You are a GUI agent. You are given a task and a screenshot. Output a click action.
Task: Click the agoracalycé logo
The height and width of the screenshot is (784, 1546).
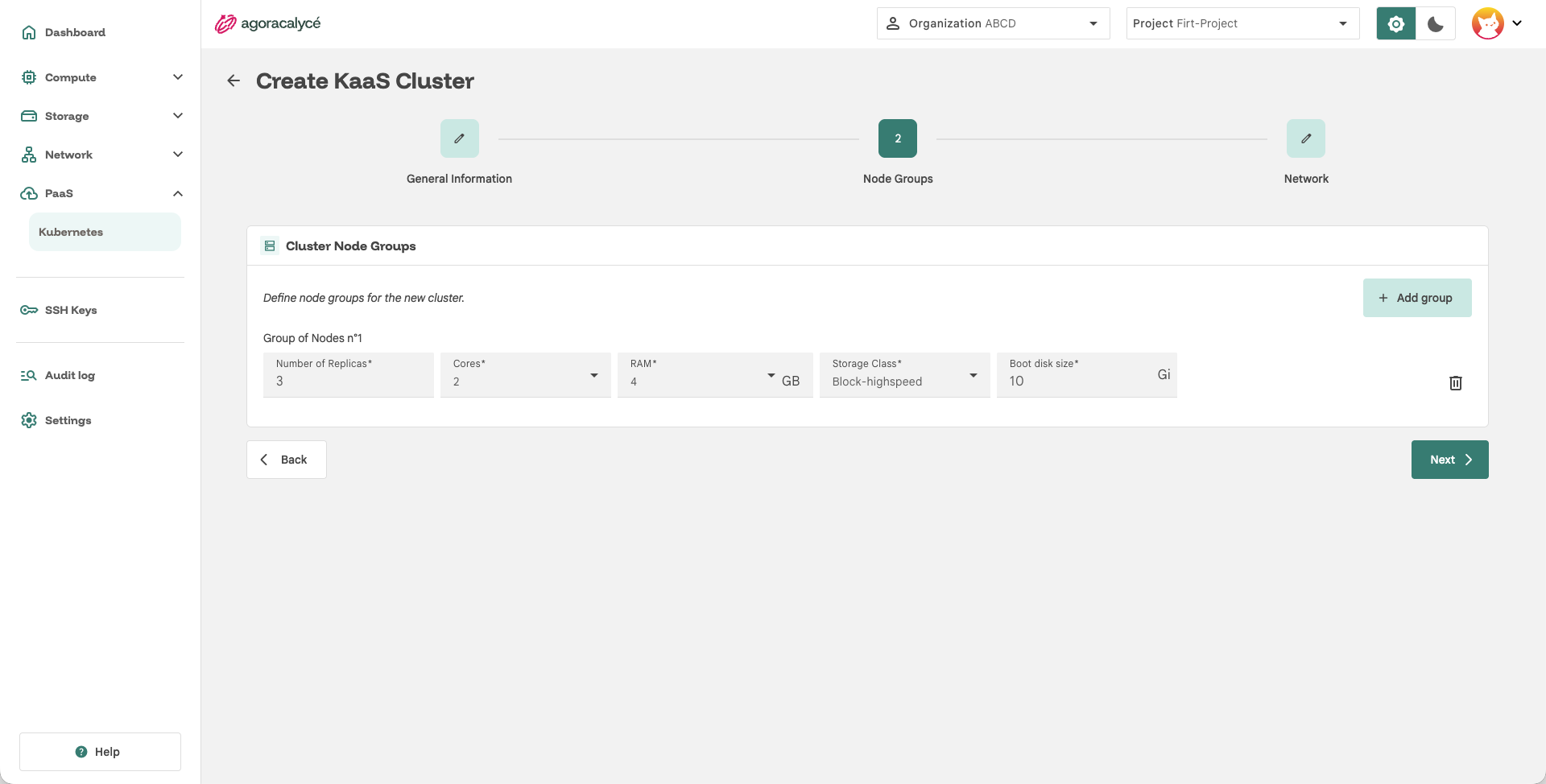click(267, 23)
